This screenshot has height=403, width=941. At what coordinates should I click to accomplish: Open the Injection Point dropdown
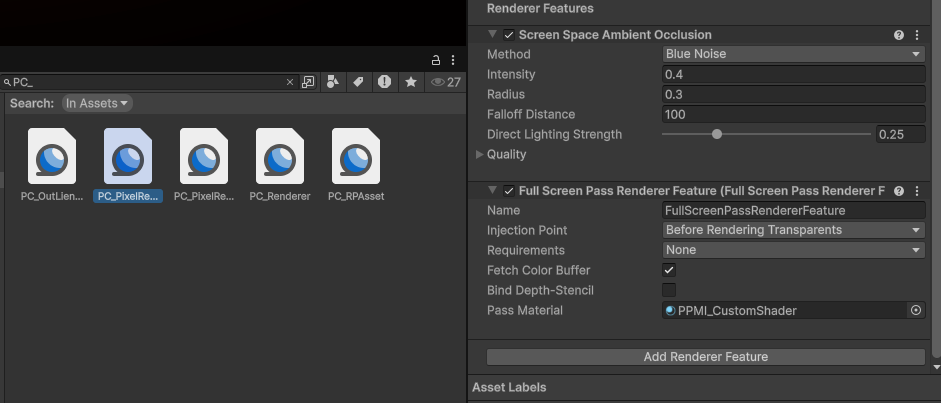[x=793, y=230]
